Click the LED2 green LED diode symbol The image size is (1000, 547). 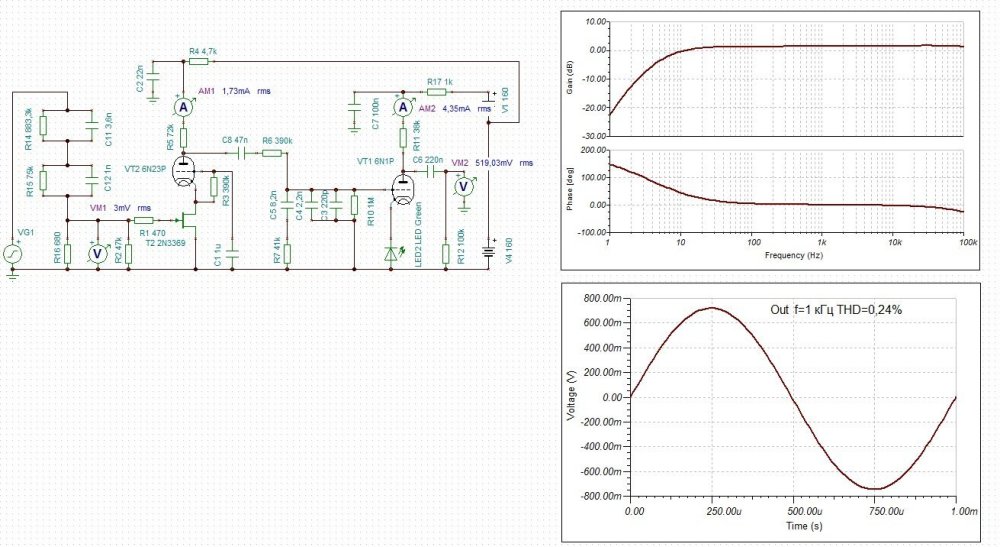coord(391,254)
